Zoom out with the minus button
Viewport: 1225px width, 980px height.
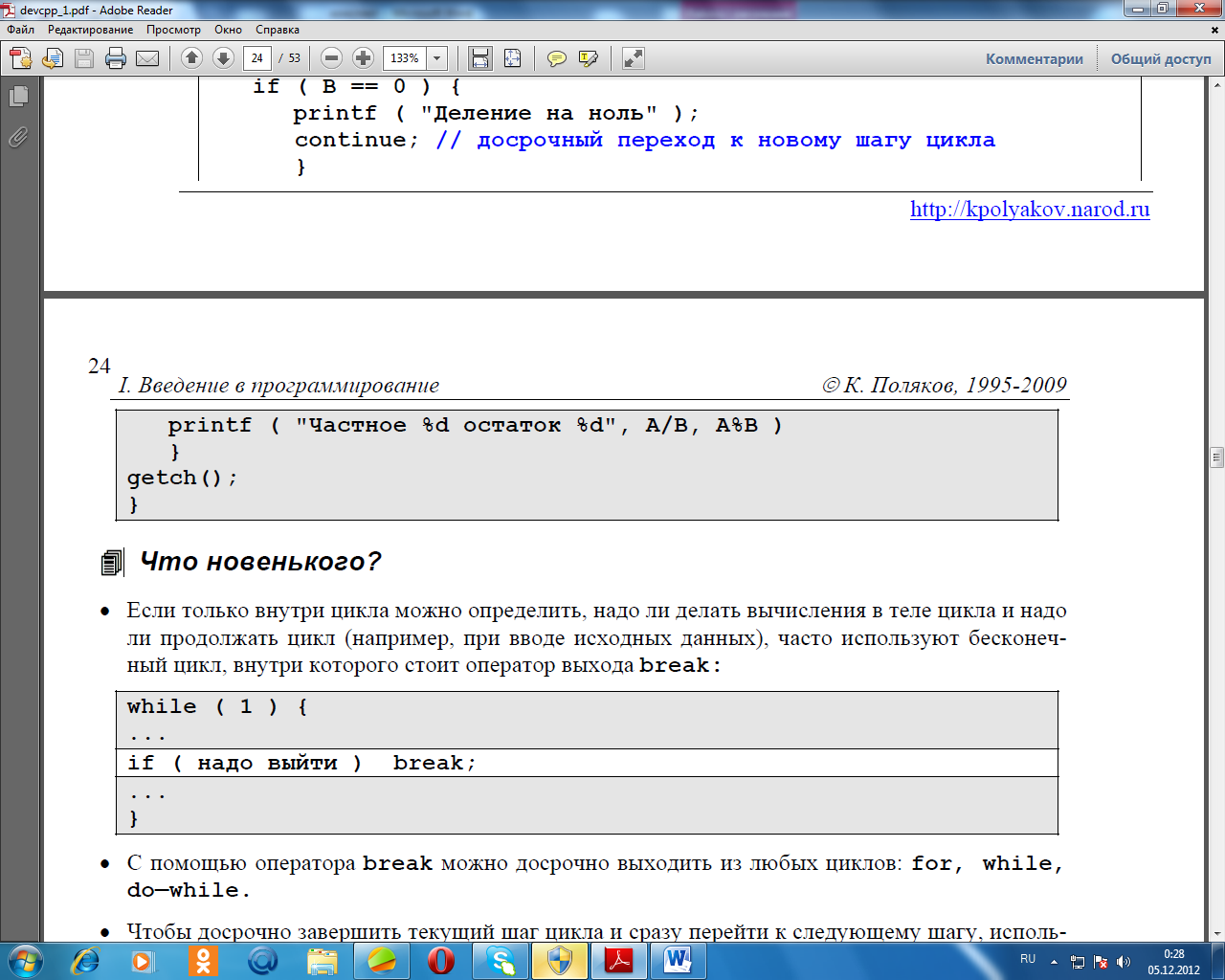(x=331, y=58)
